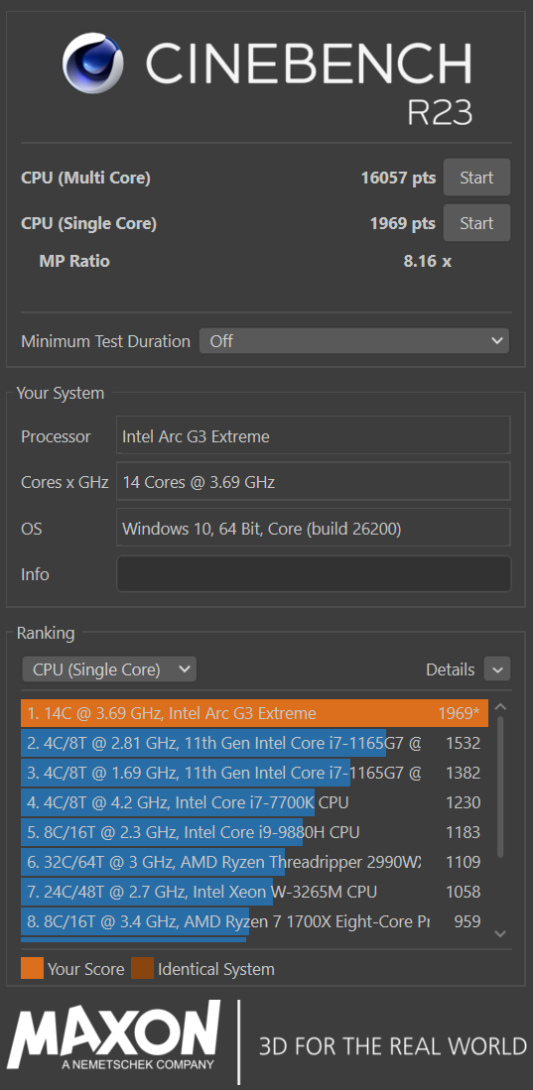Select the Core i7-7700K ranking entry
Viewport: 533px width, 1090px height.
coord(254,802)
